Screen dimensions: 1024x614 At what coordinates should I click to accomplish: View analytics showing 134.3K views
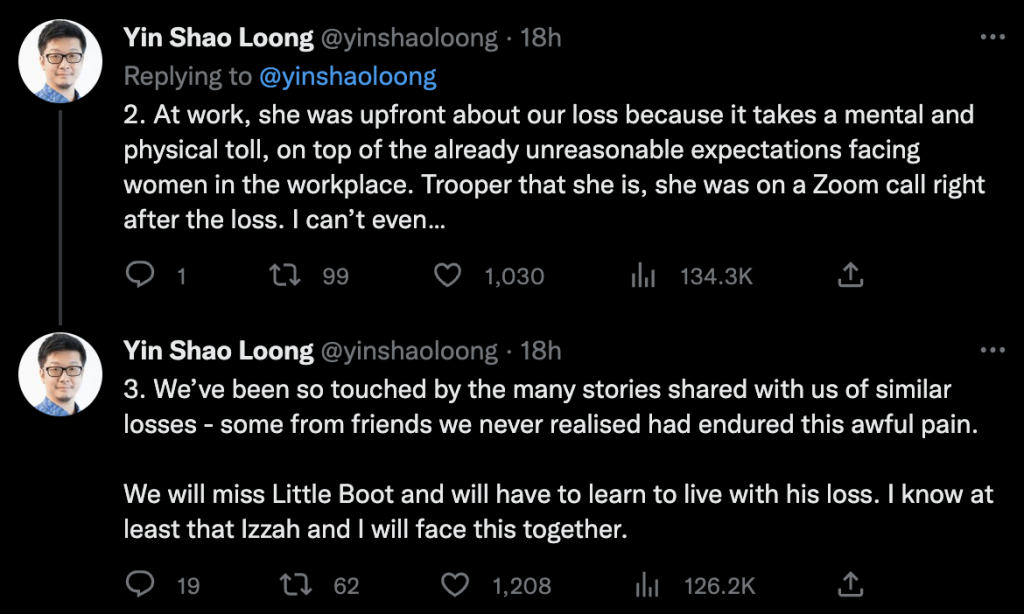click(642, 276)
